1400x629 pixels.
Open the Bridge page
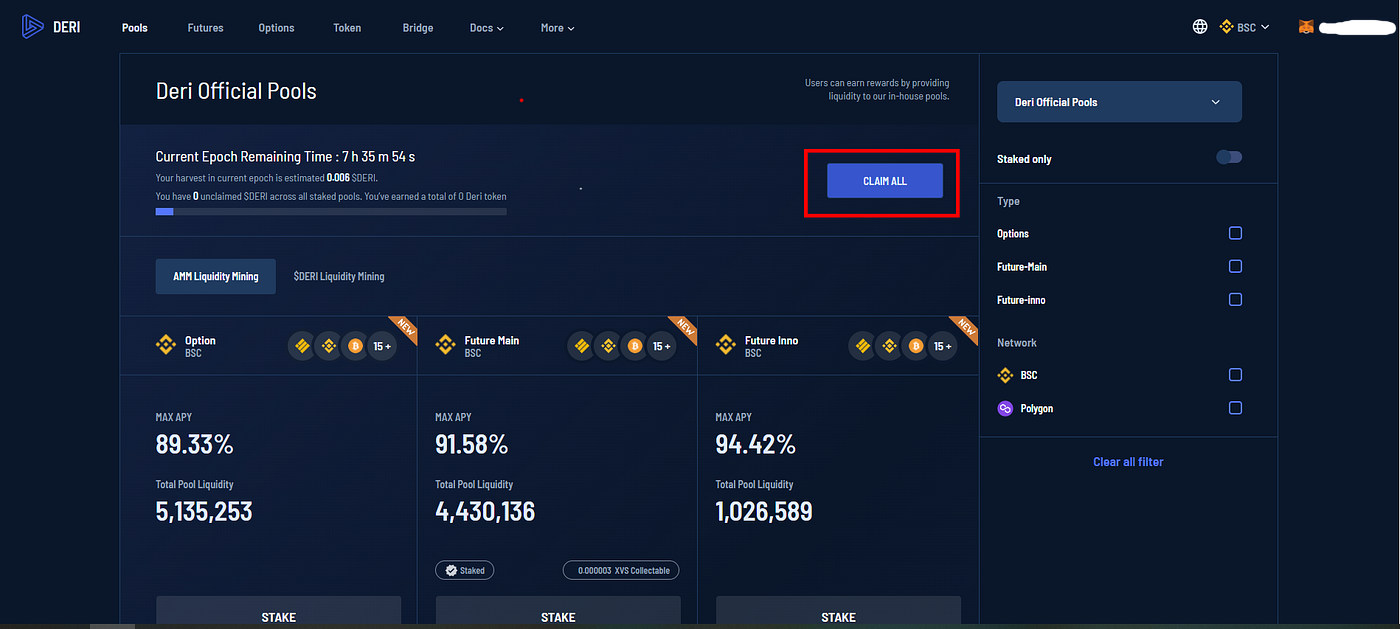(x=418, y=28)
